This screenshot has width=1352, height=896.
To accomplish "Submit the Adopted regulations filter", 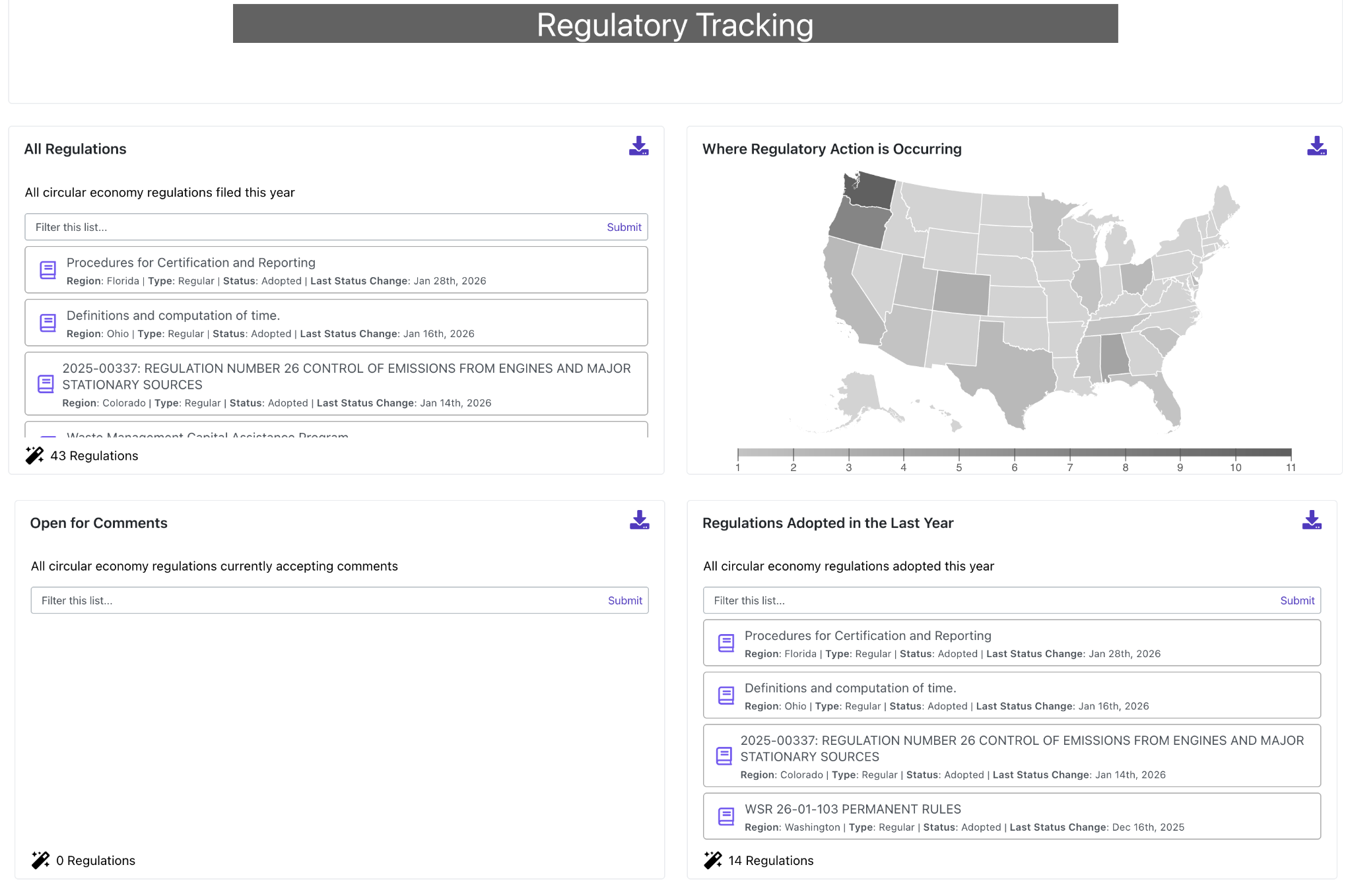I will pyautogui.click(x=1297, y=600).
